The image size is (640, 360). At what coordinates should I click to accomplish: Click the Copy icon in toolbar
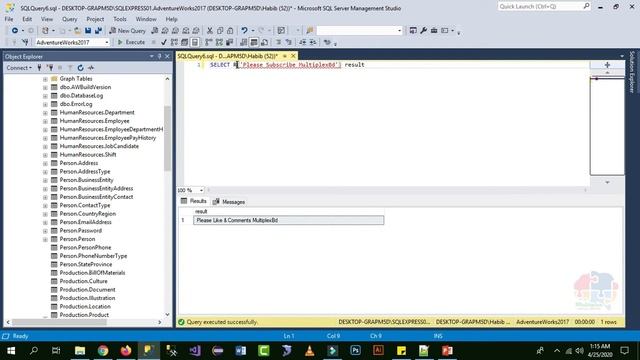(x=220, y=31)
